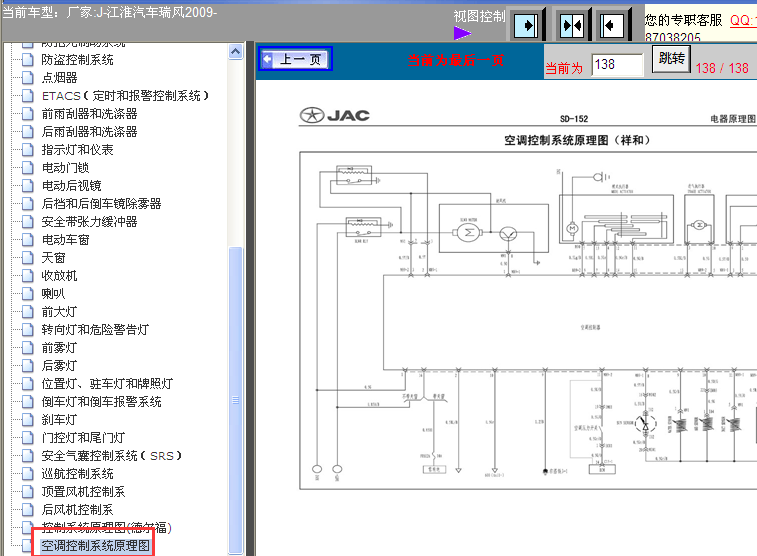This screenshot has width=757, height=556.
Task: Open the QQ customer service link
Action: click(x=743, y=20)
